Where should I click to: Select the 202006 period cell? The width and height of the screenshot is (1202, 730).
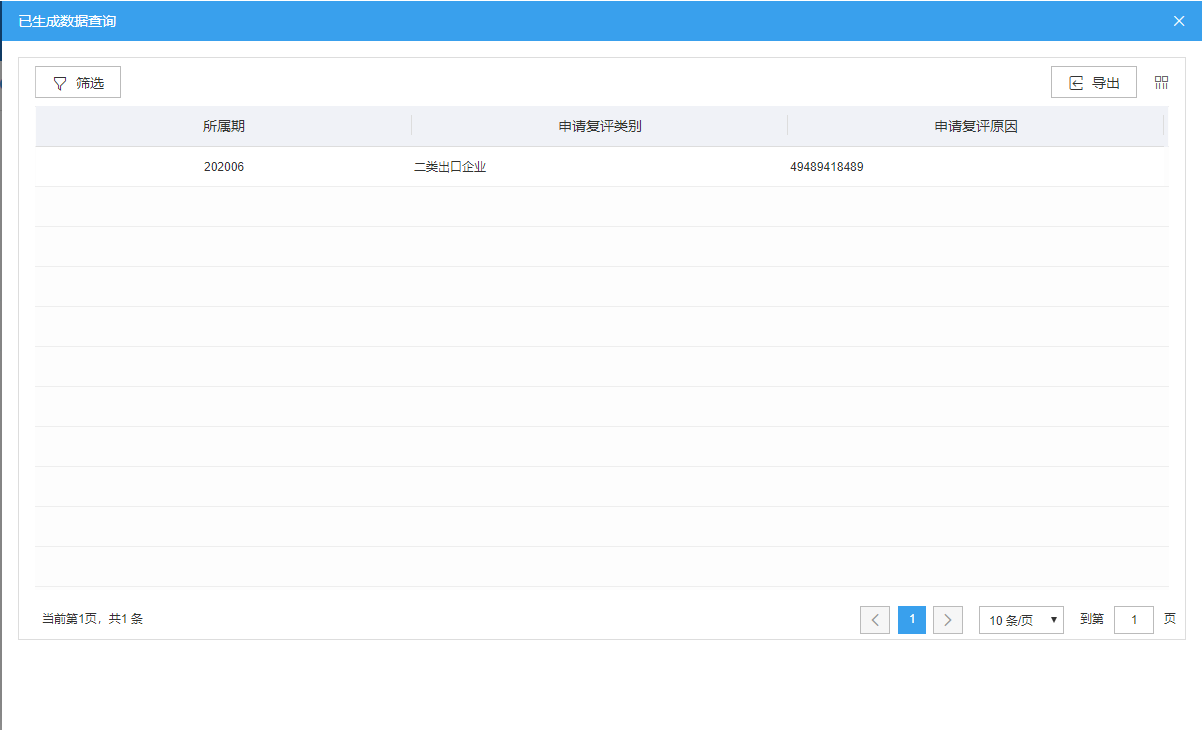[224, 167]
